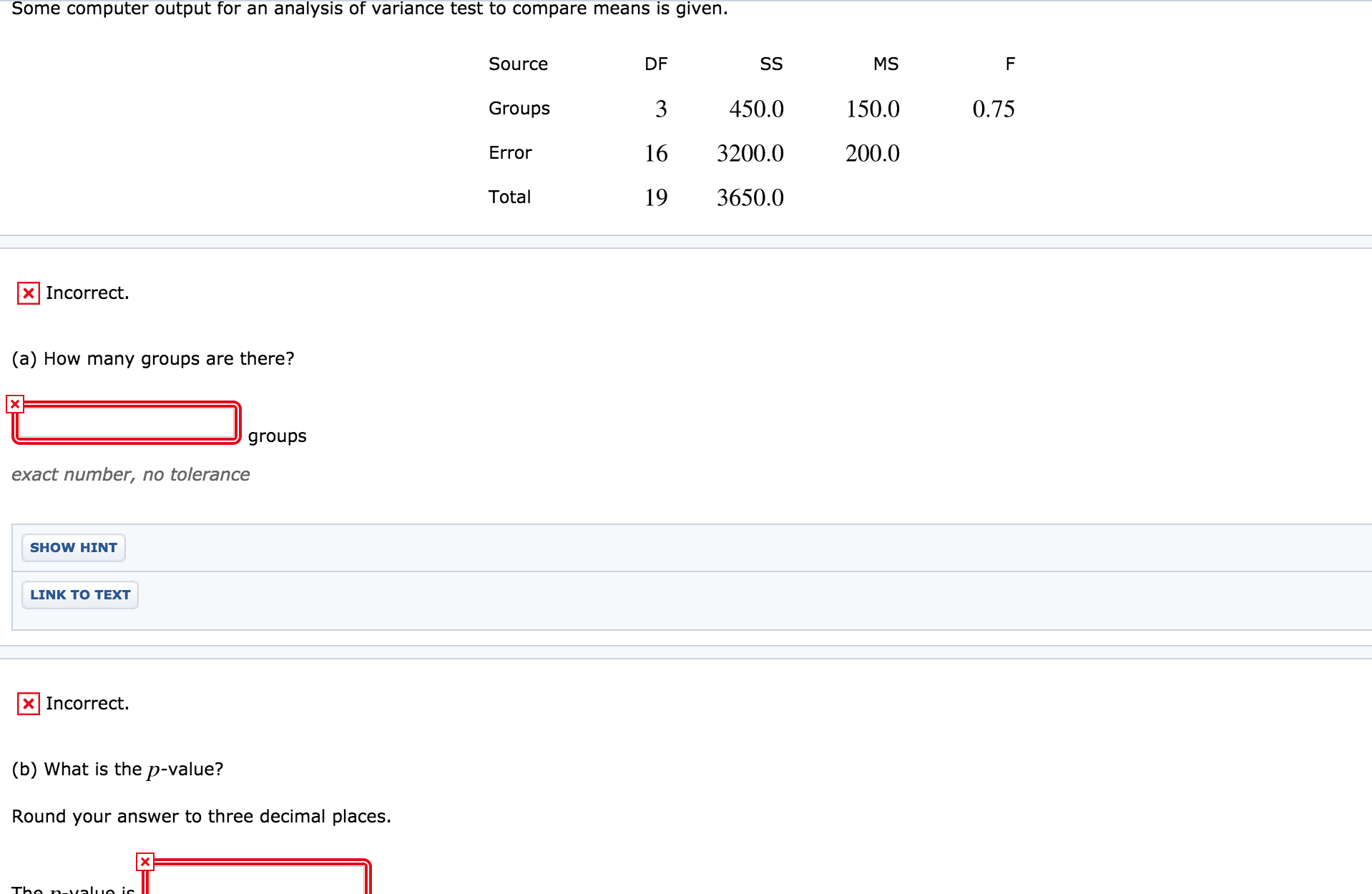1372x894 pixels.
Task: Click the Error SS value 3200.0
Action: pyautogui.click(x=750, y=153)
